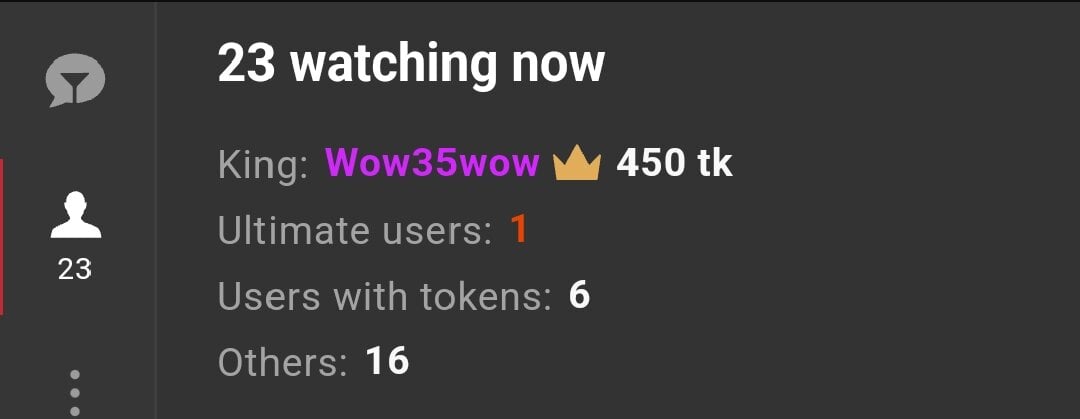Click the tk unit next to 450

tap(713, 164)
